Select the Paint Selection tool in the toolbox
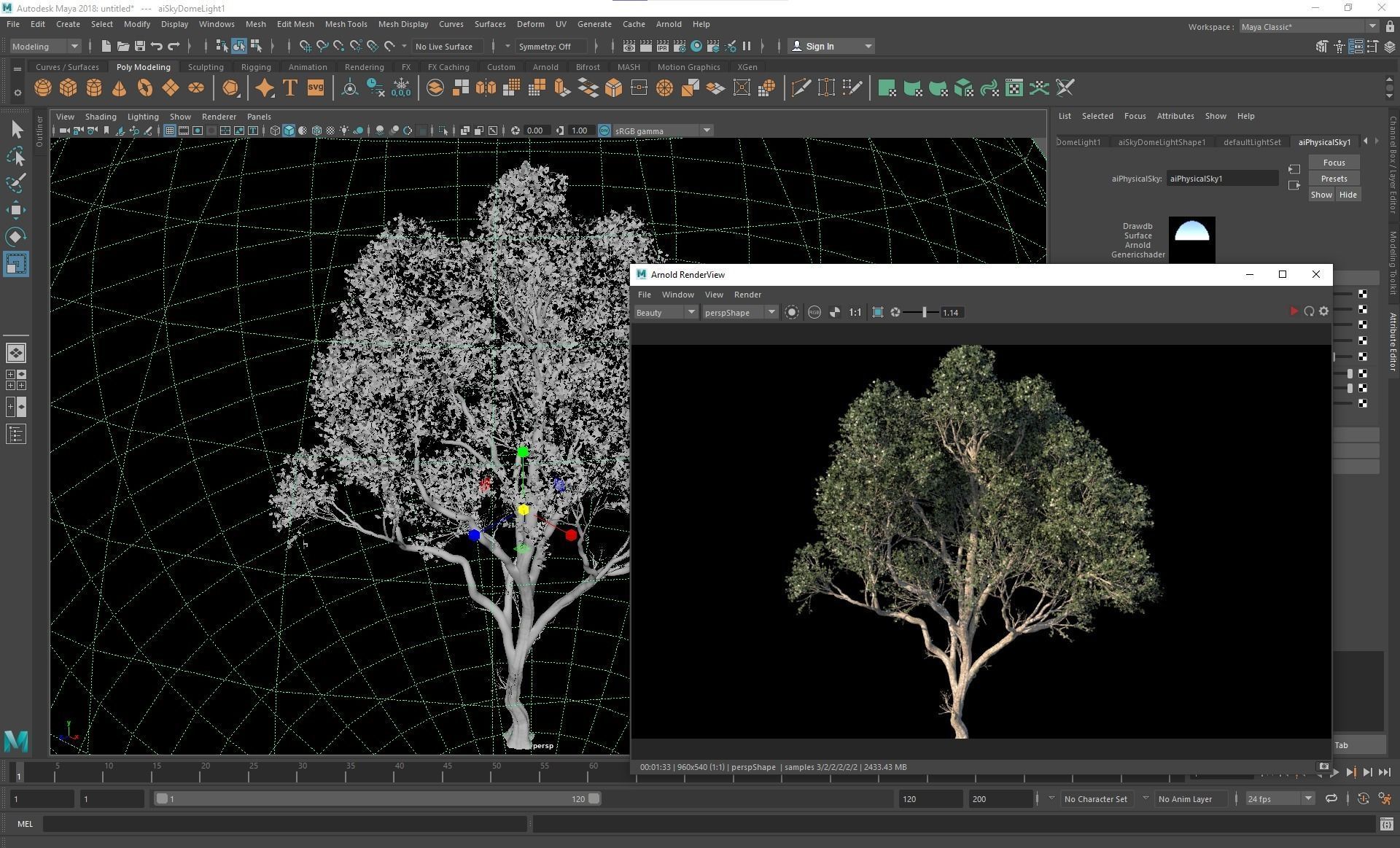 [x=16, y=183]
